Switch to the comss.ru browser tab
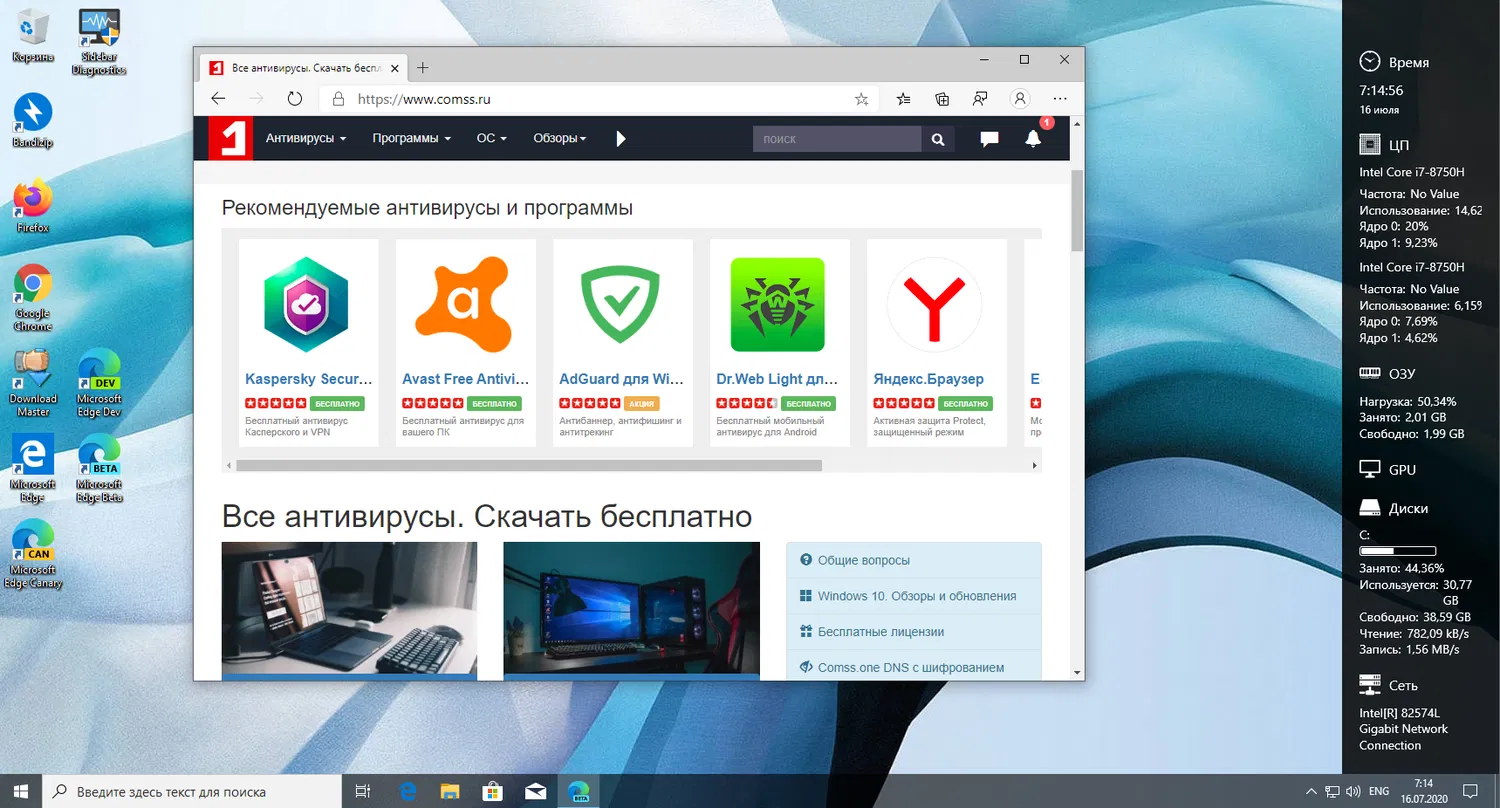The image size is (1500, 808). [302, 68]
